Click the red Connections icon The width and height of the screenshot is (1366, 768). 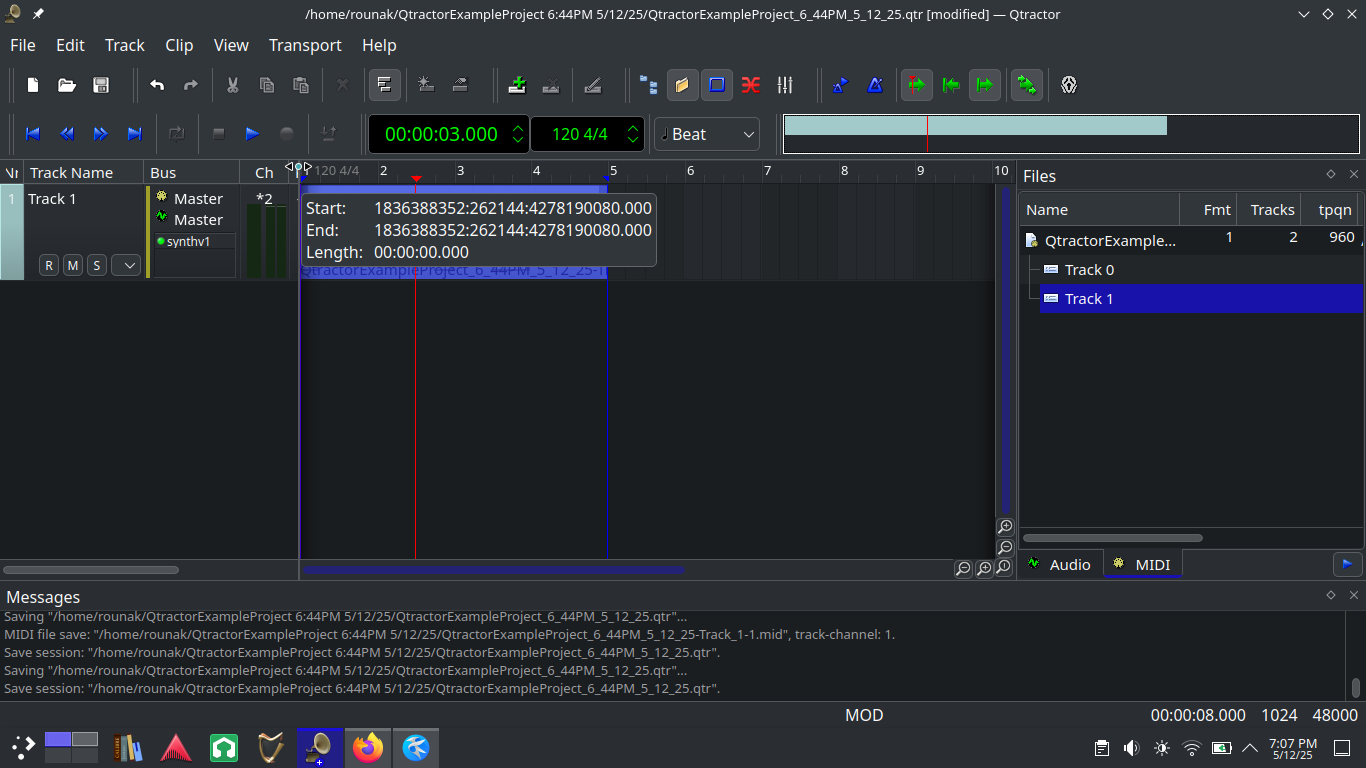[751, 85]
